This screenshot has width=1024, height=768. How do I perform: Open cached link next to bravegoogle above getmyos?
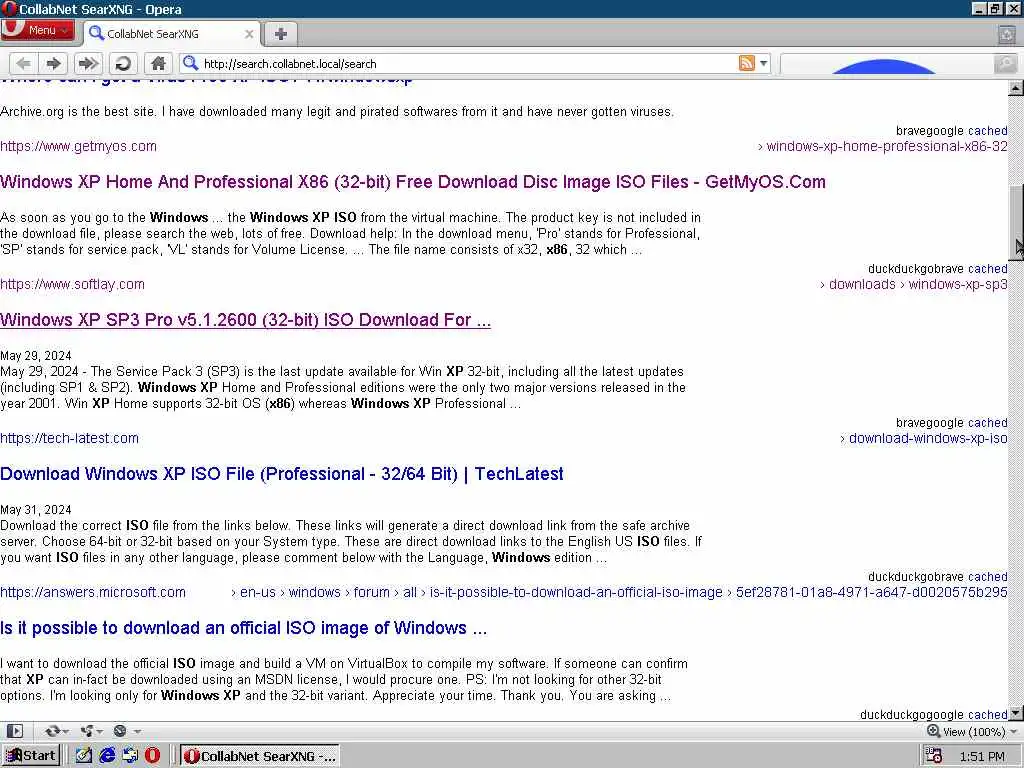point(987,131)
